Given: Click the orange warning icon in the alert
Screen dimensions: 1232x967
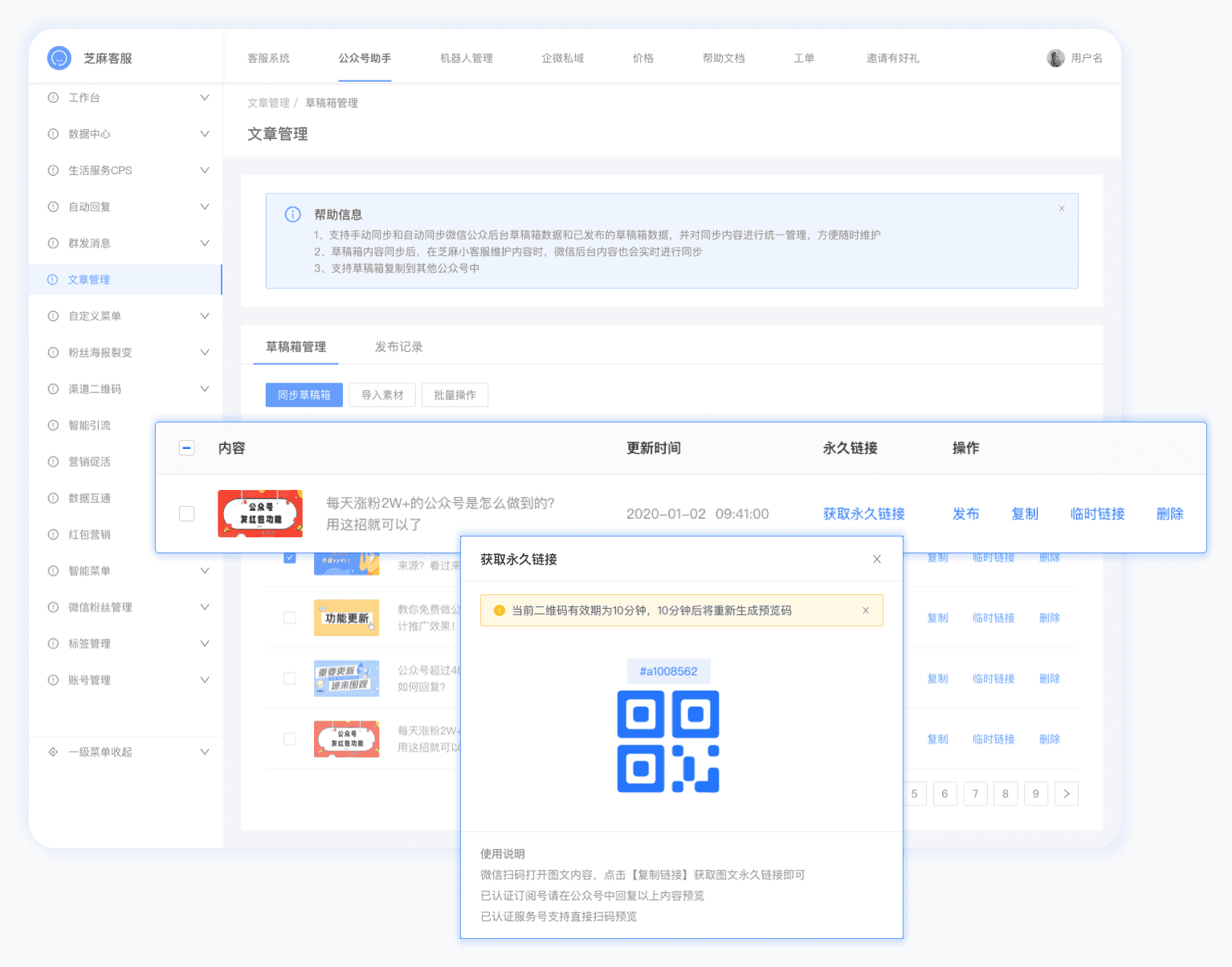Looking at the screenshot, I should 499,610.
